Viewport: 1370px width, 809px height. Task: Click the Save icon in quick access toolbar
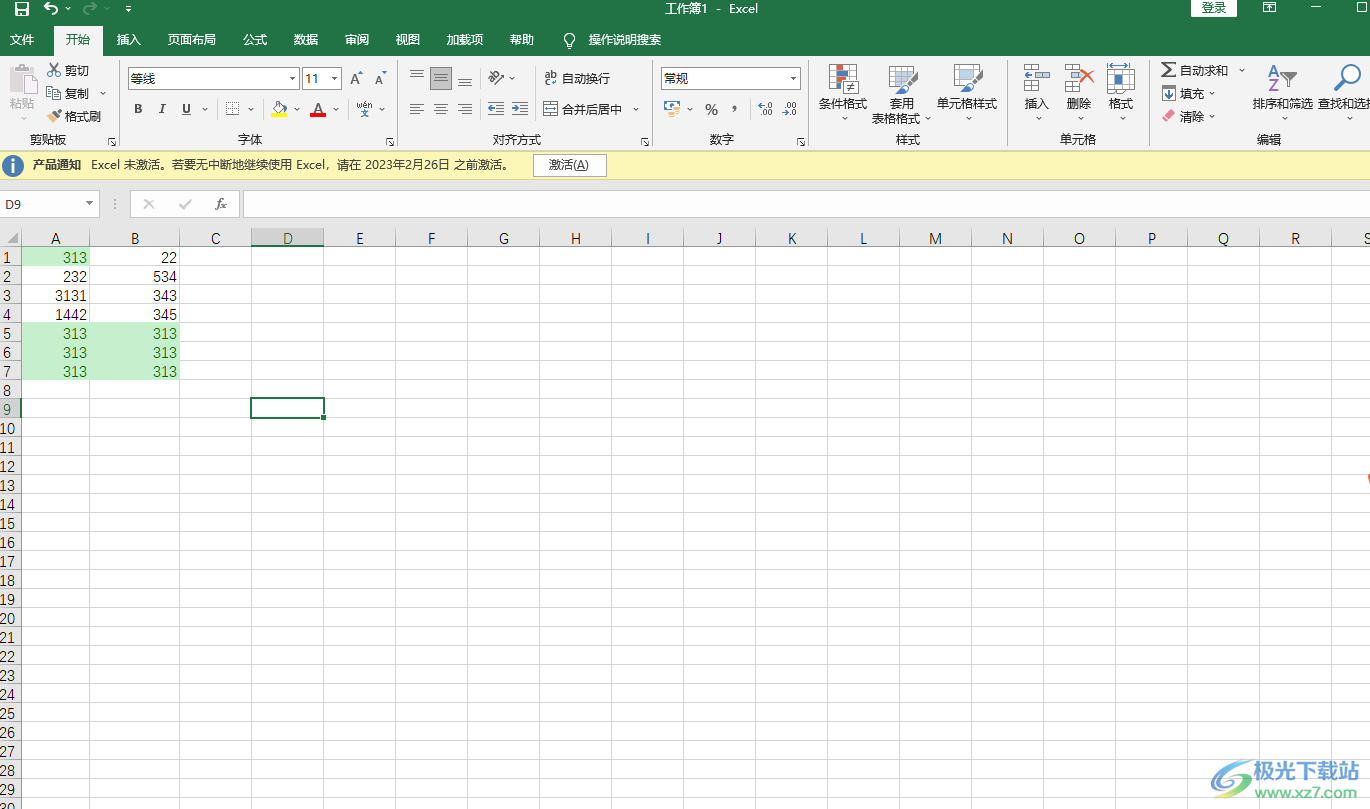(22, 9)
